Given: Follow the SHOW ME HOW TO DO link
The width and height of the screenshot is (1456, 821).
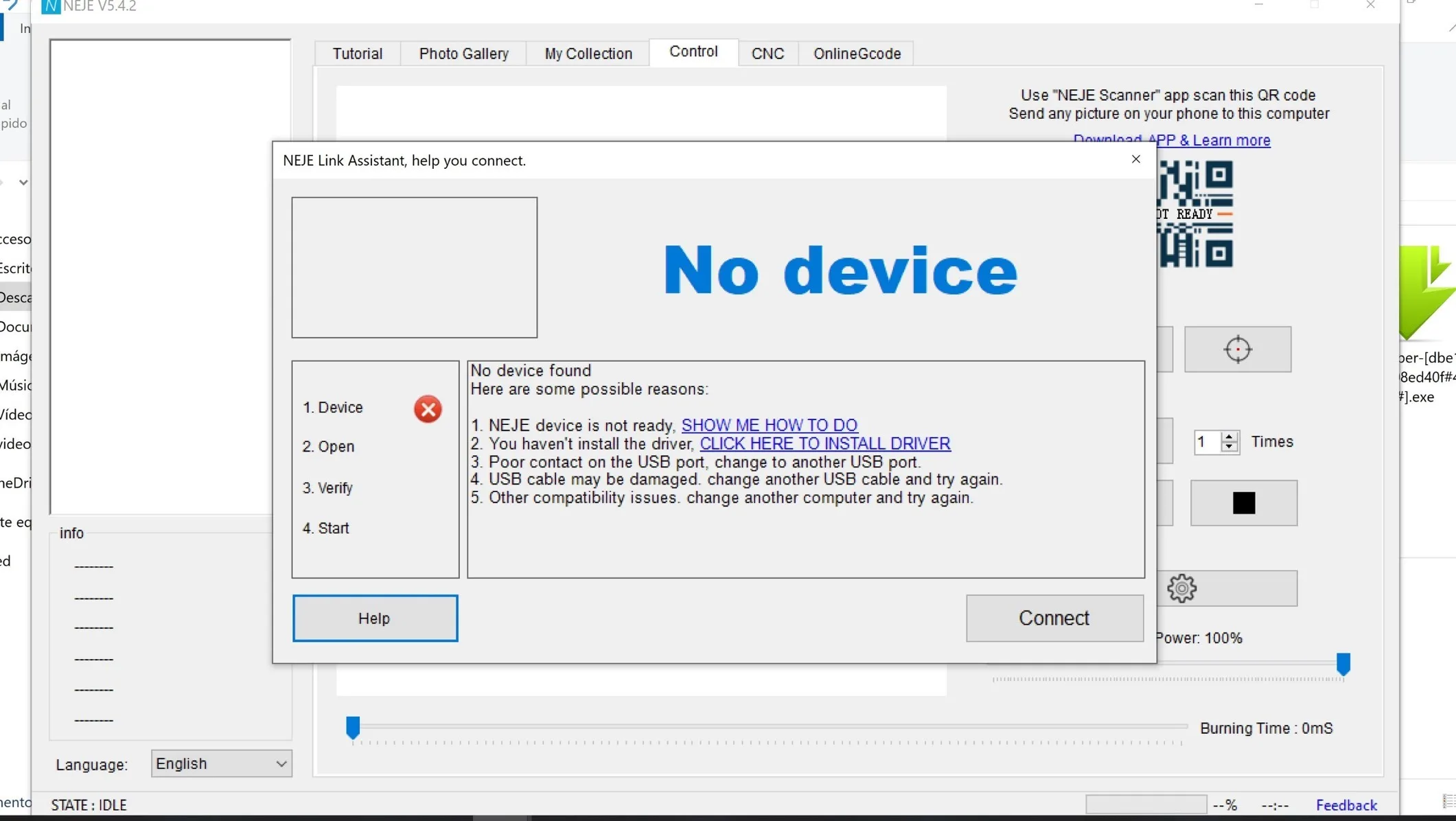Looking at the screenshot, I should [769, 425].
